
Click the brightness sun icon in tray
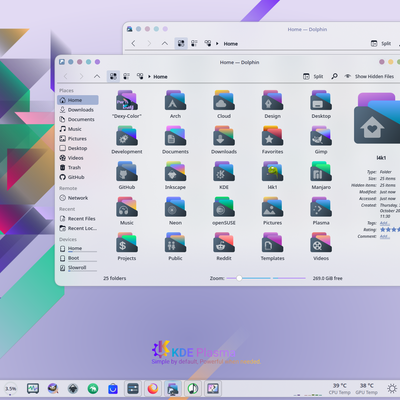[392, 388]
